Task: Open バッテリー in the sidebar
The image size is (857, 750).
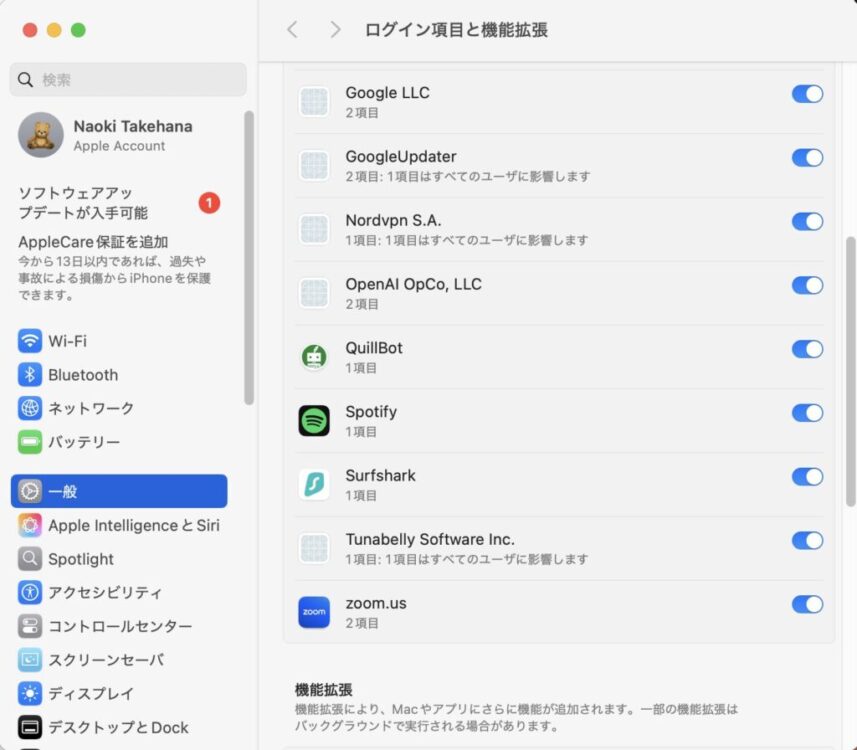Action: (x=119, y=442)
